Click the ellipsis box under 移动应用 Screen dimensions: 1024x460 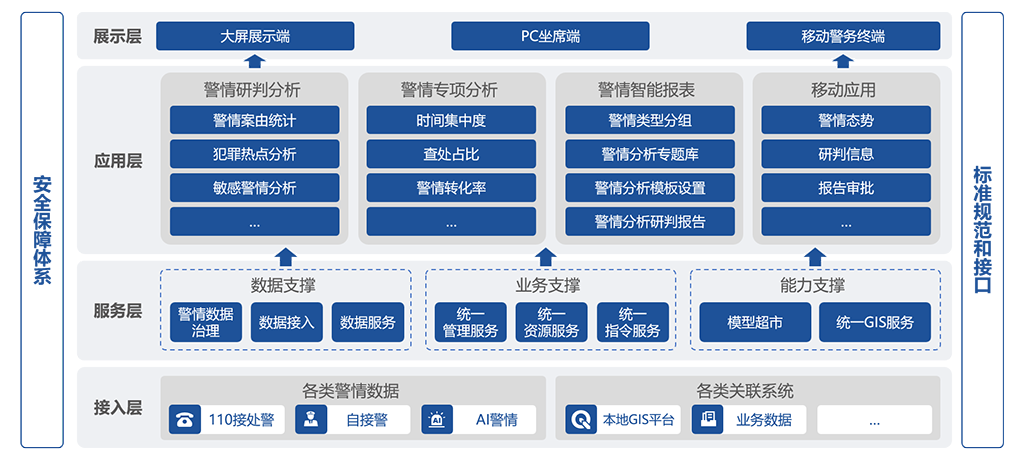click(x=846, y=222)
